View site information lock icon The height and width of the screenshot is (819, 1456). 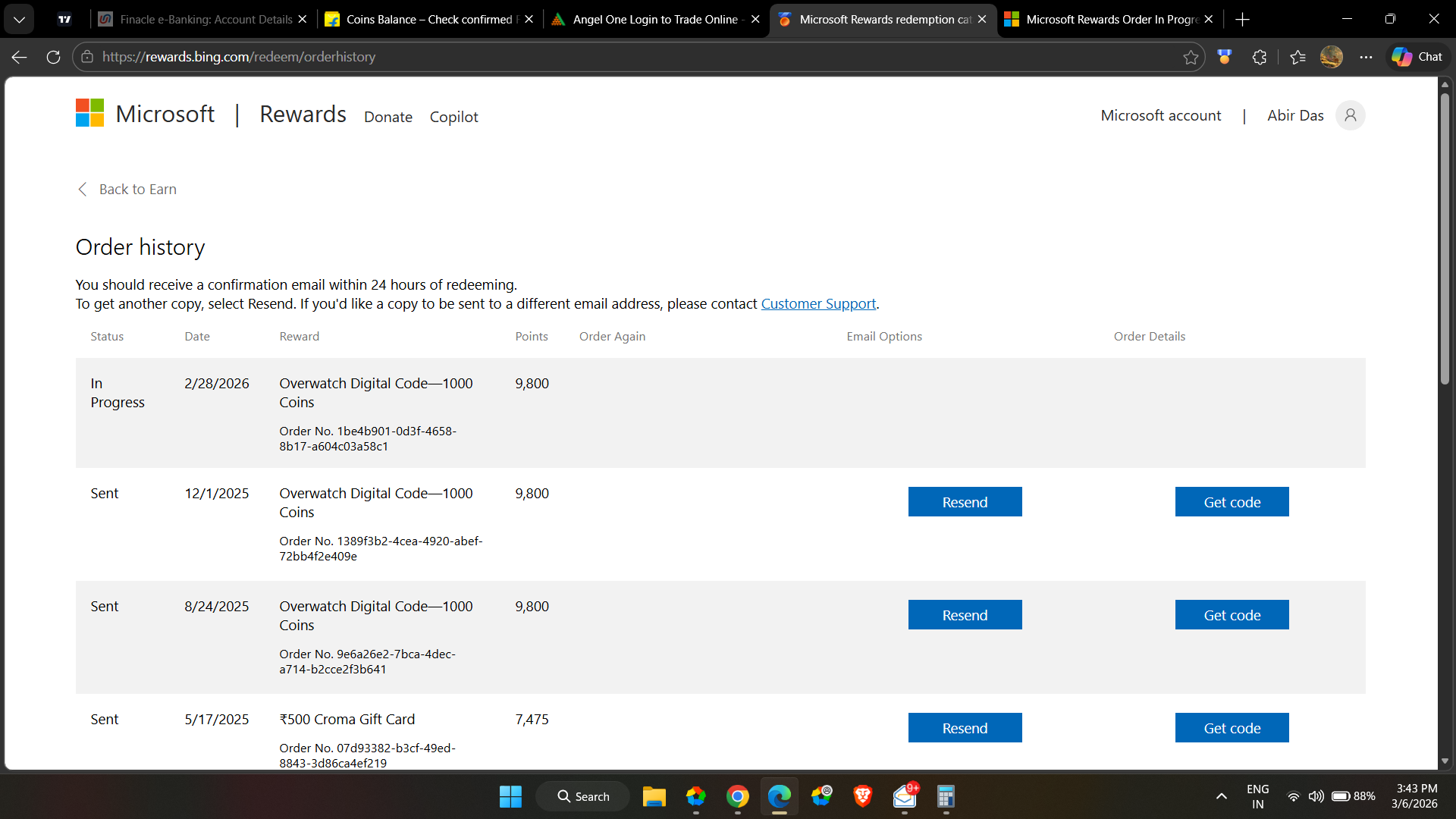tap(87, 57)
